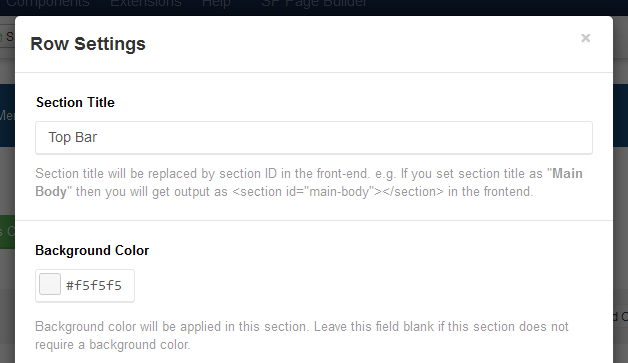Click the text 'Top Bar' in title field
The image size is (628, 363).
(x=73, y=137)
